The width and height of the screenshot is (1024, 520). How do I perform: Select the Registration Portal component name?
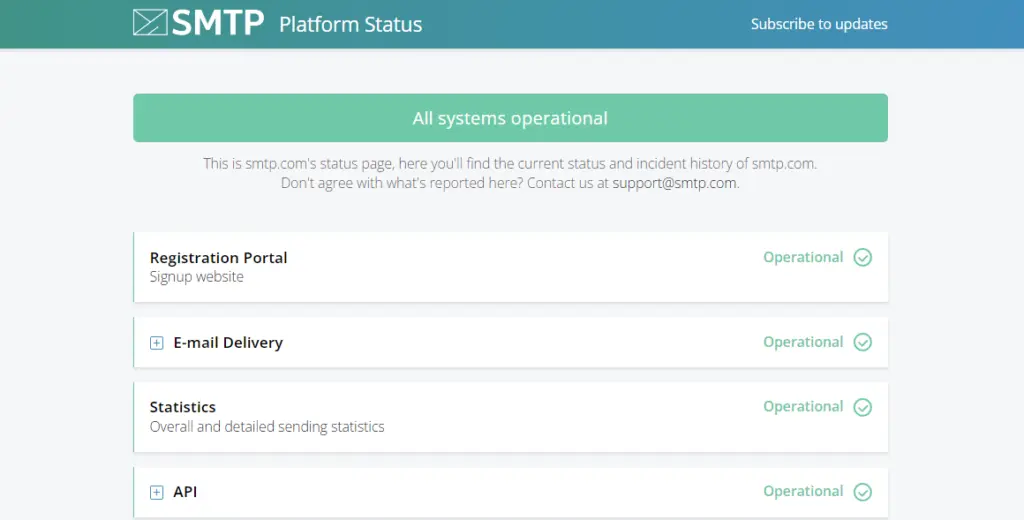218,258
